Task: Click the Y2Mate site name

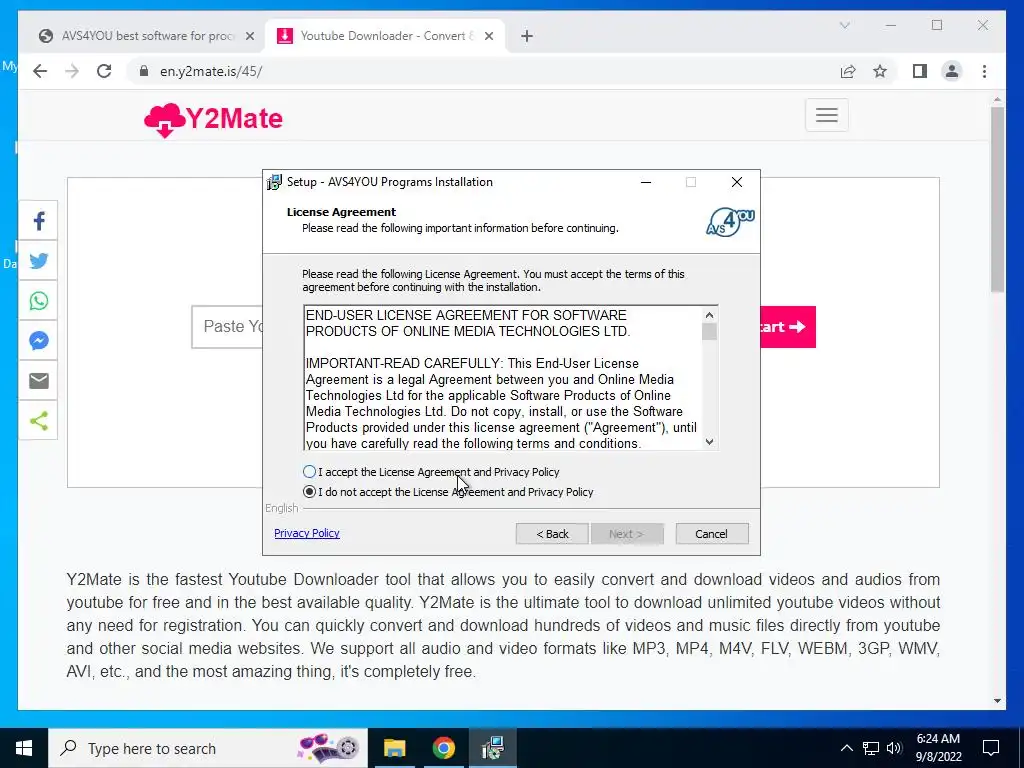Action: coord(234,118)
